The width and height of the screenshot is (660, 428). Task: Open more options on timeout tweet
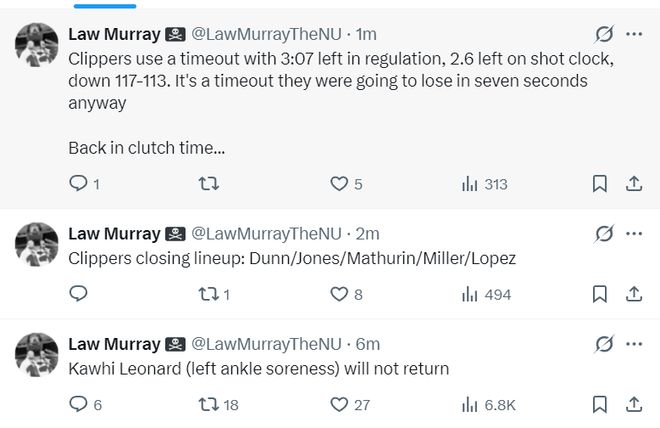pyautogui.click(x=634, y=35)
